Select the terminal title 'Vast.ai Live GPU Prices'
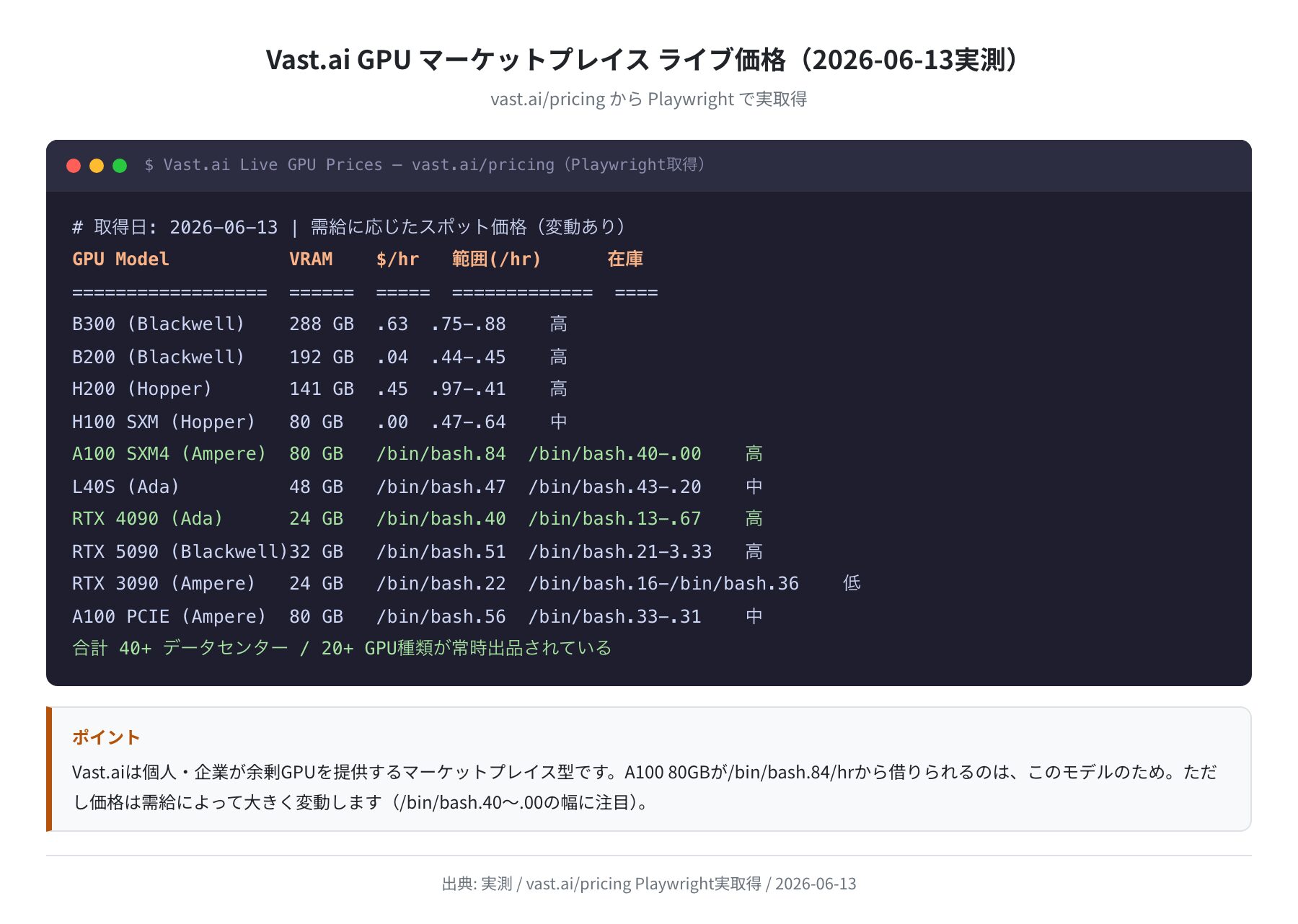 click(x=273, y=165)
